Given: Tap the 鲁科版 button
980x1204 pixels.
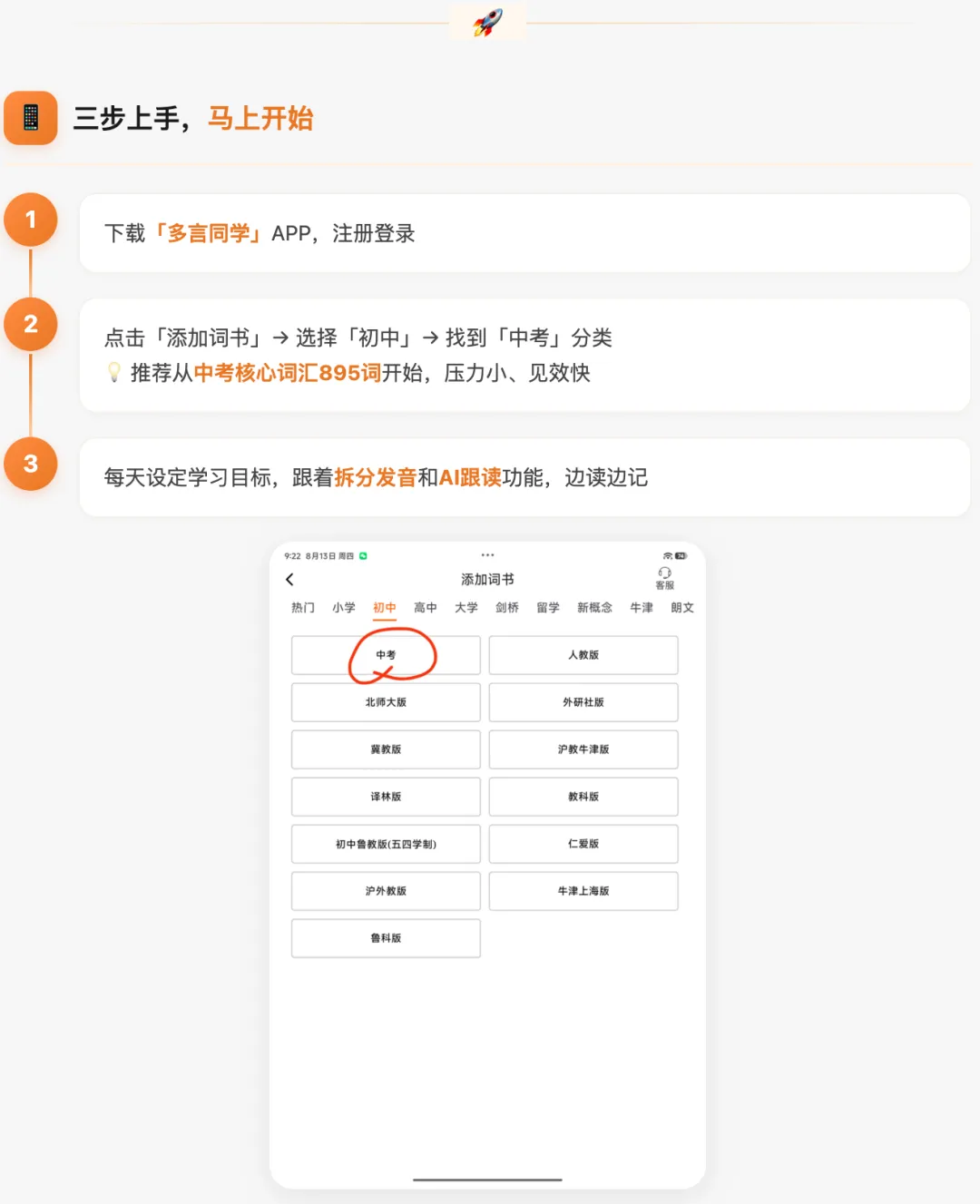Looking at the screenshot, I should 386,938.
